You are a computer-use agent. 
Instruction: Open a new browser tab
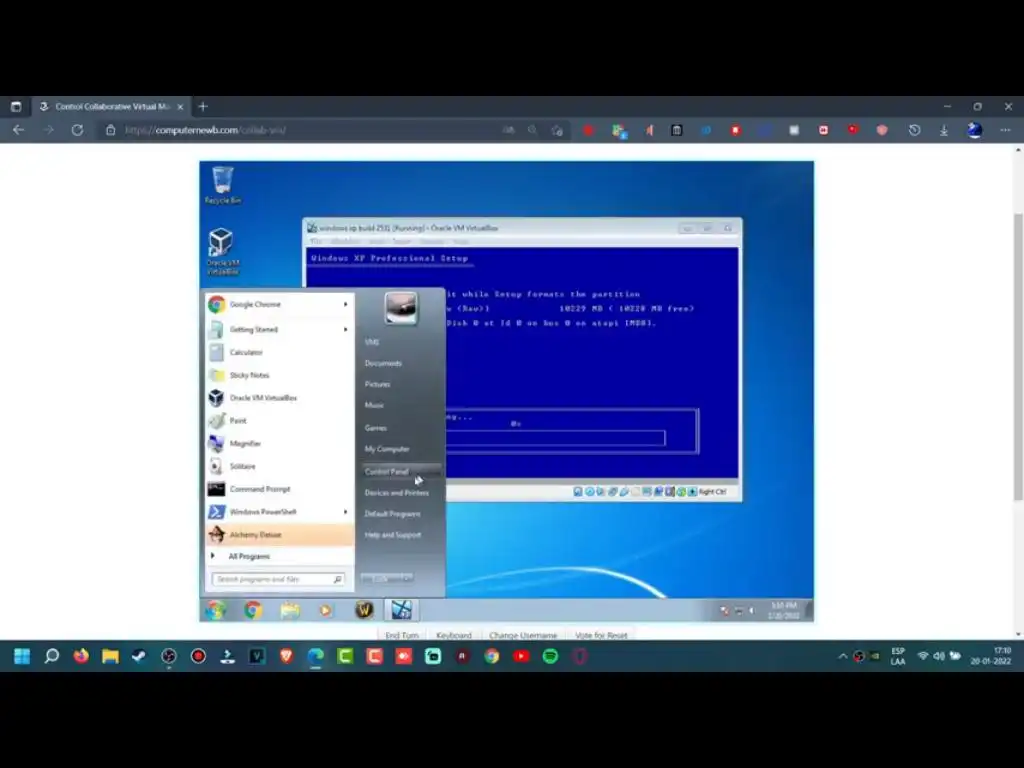point(203,106)
